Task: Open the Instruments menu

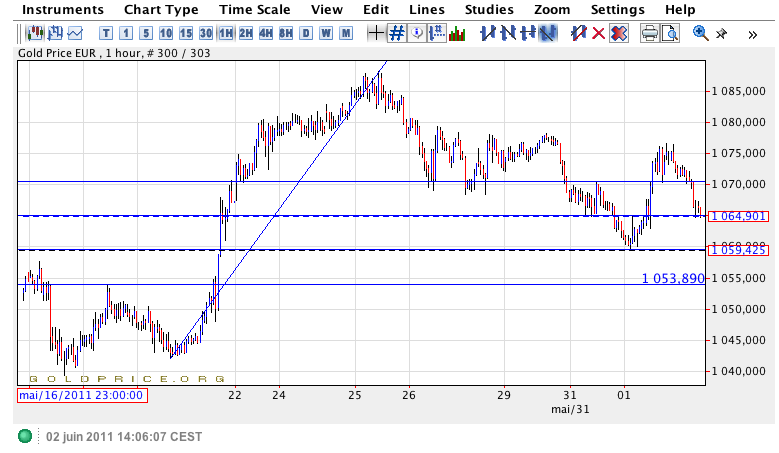Action: (x=62, y=9)
